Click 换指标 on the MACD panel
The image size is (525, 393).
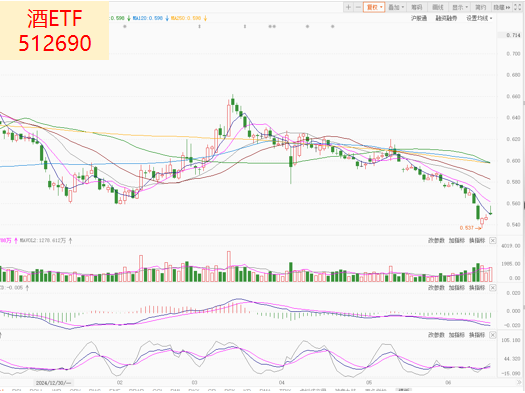coord(477,288)
